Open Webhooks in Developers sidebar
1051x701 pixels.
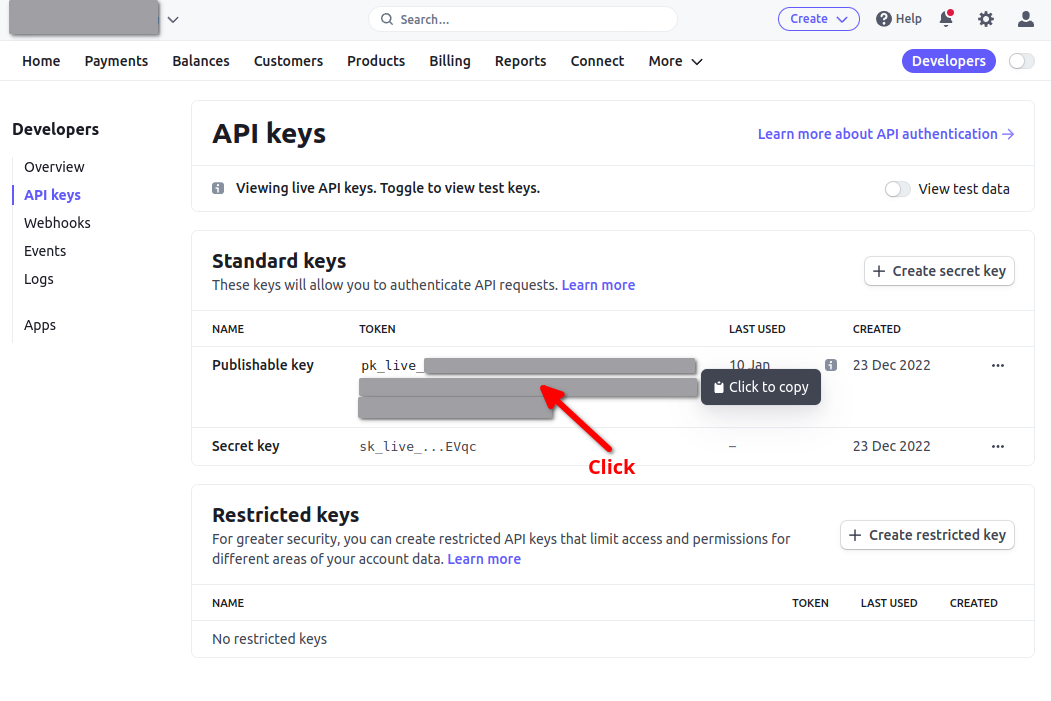(x=57, y=223)
